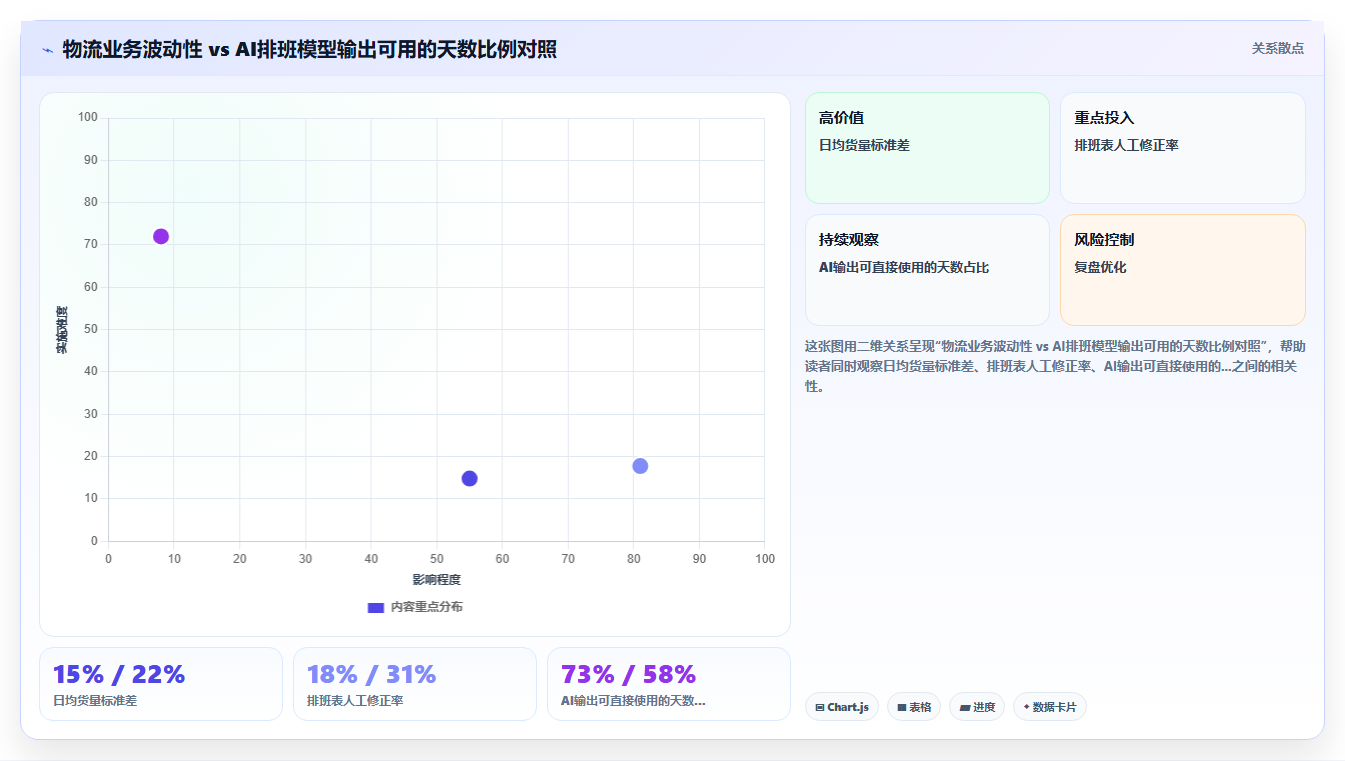This screenshot has height=761, width=1345.
Task: Click the chart title 物流业务波动性 heading
Action: tap(310, 49)
